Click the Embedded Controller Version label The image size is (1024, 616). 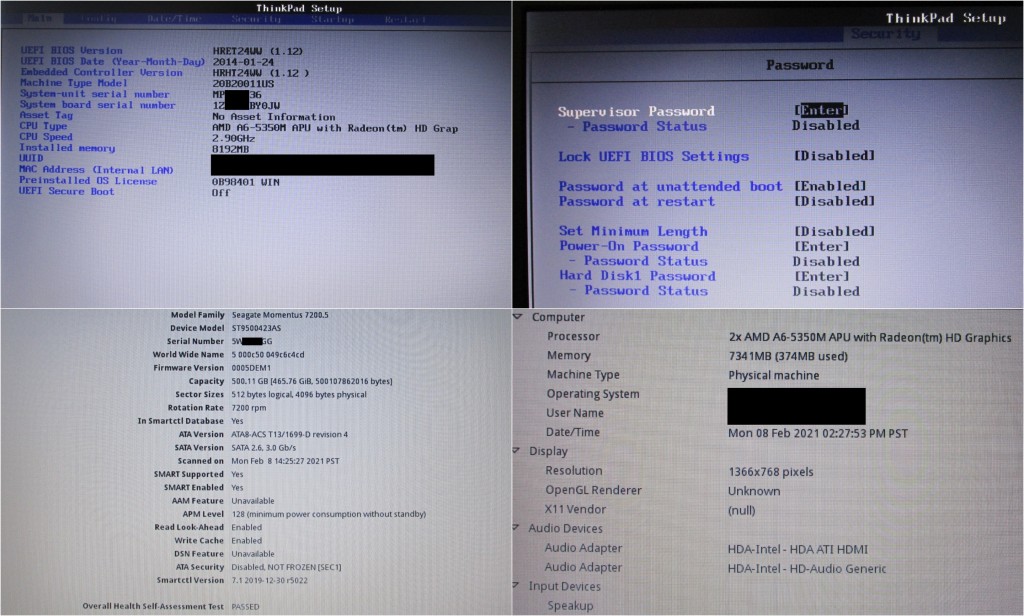click(x=101, y=72)
